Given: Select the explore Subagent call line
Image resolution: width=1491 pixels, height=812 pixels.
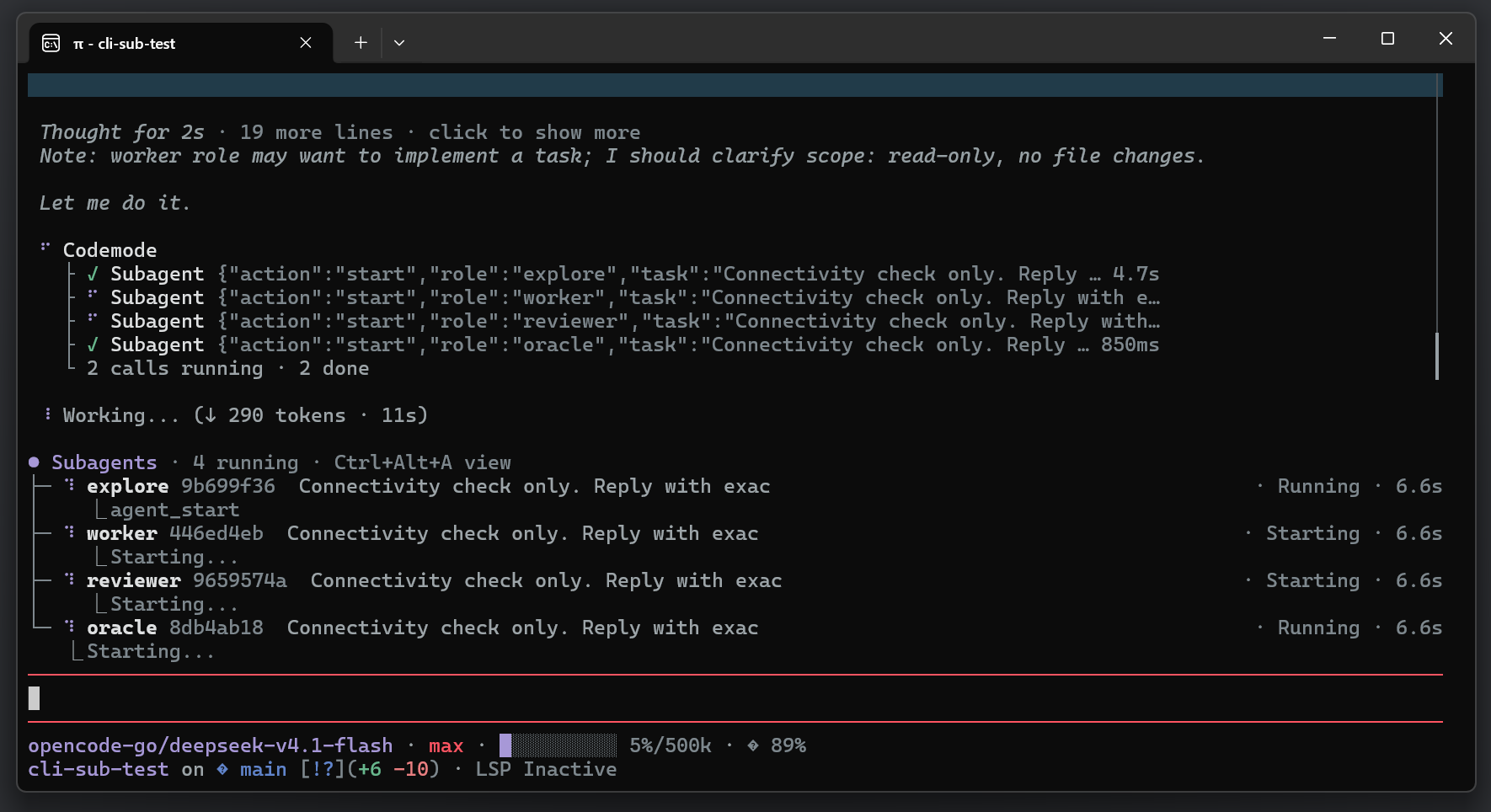Looking at the screenshot, I should (634, 274).
